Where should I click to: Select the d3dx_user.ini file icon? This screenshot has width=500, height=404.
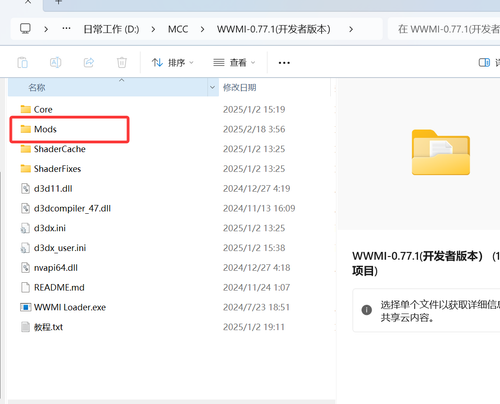(x=26, y=248)
